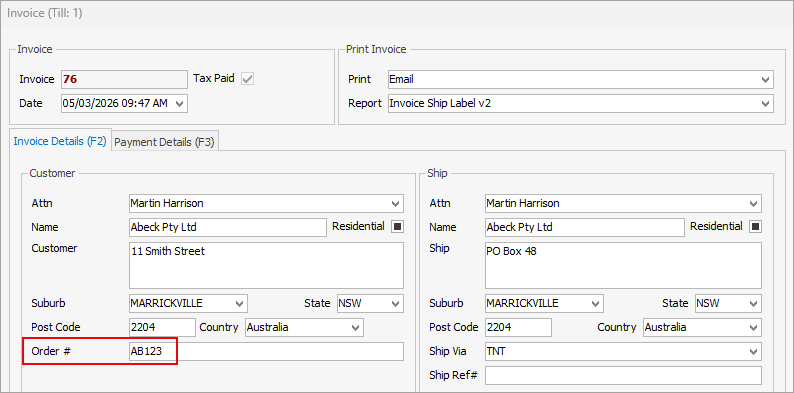
Task: Click the Ship Post Code field
Action: coord(518,328)
